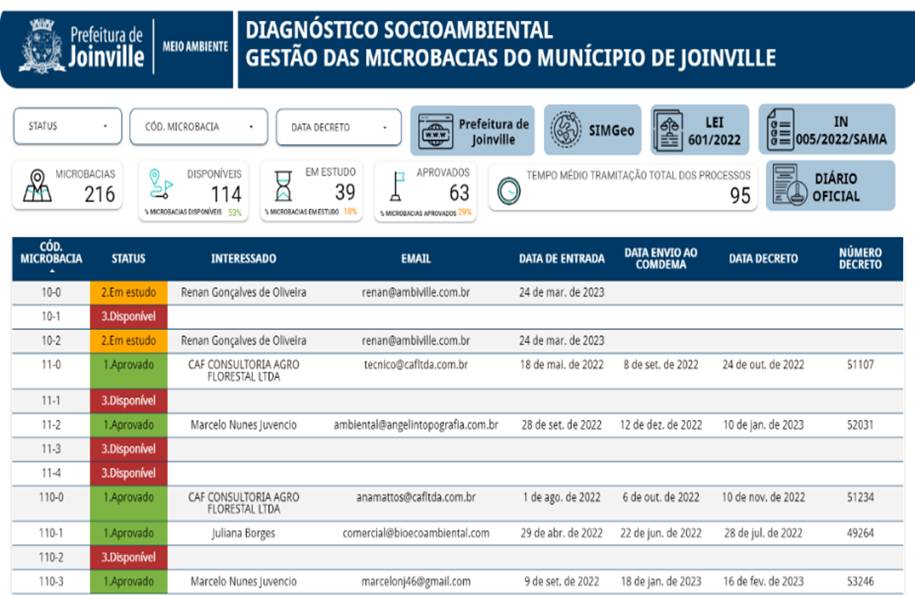Select email tecnico@cafltda.com.br in row 11-0
The image size is (915, 595).
point(415,365)
